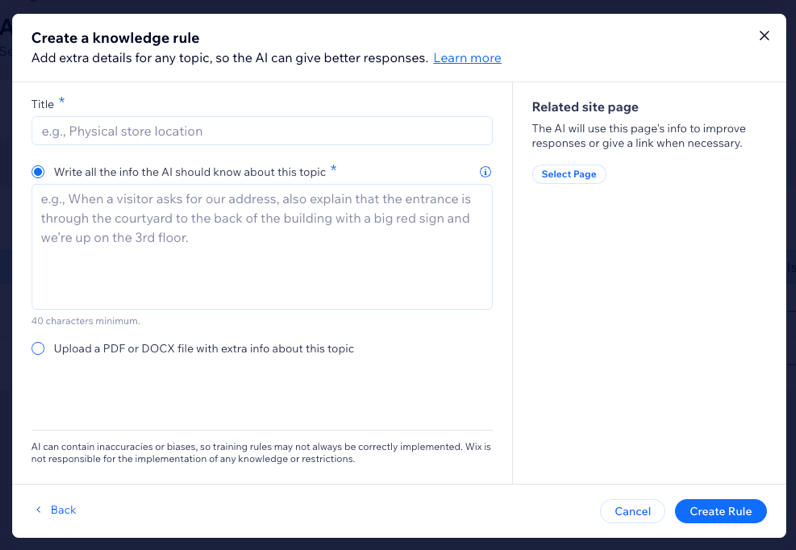Focus the topic info text area
The height and width of the screenshot is (550, 796).
(x=262, y=247)
